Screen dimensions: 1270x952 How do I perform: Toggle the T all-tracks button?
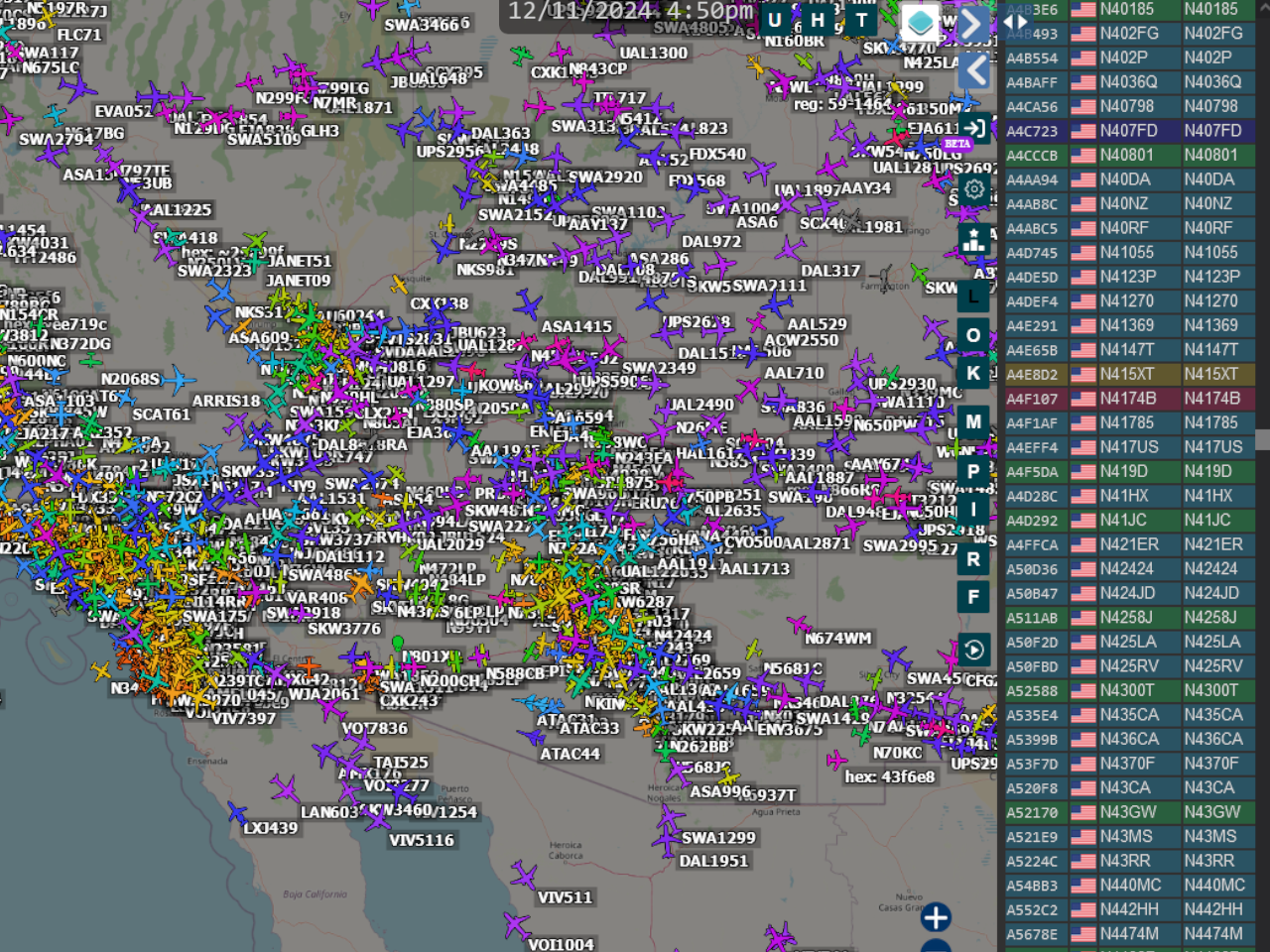[x=861, y=19]
